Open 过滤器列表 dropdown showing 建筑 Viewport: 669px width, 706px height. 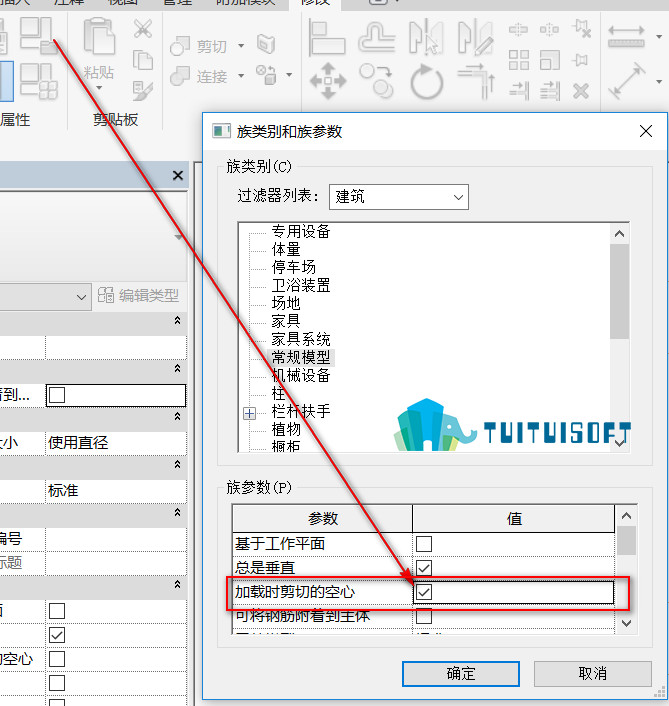tap(398, 197)
